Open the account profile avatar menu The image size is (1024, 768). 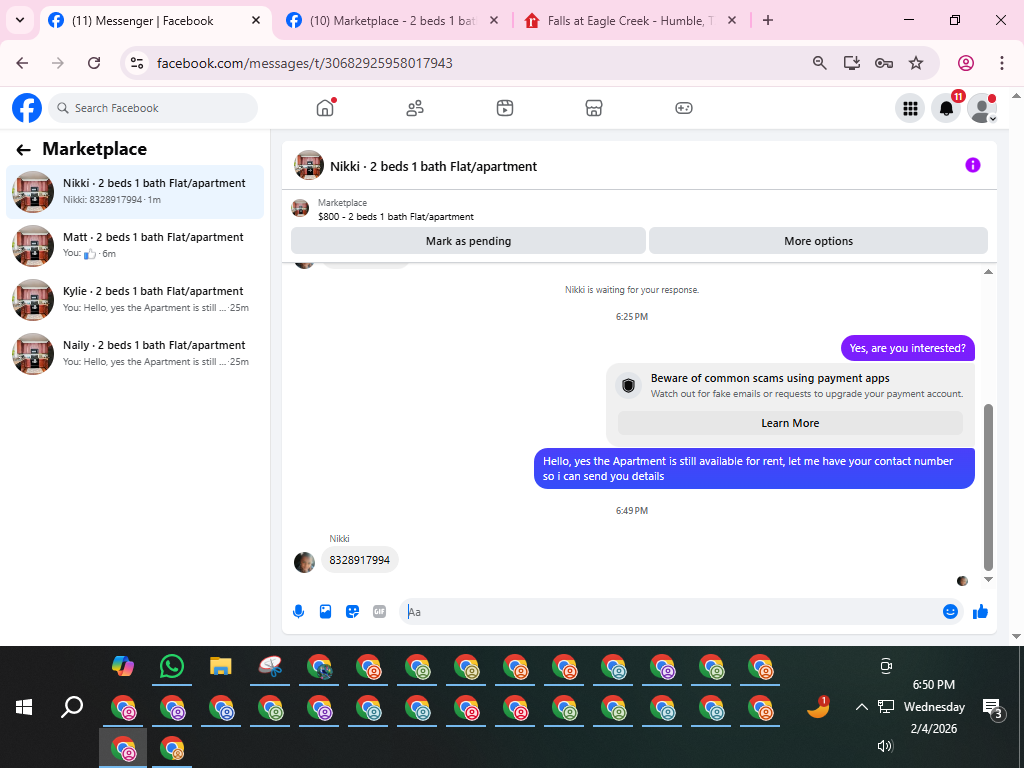(x=982, y=108)
